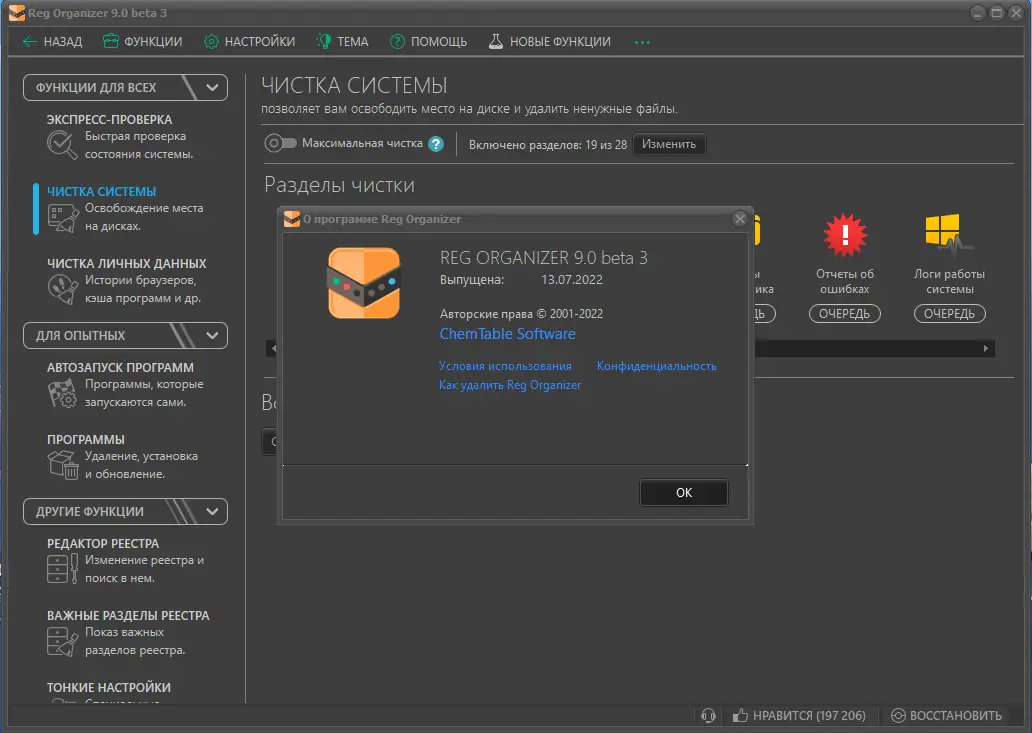Viewport: 1032px width, 733px height.
Task: Open the Условия использования link
Action: pos(505,366)
